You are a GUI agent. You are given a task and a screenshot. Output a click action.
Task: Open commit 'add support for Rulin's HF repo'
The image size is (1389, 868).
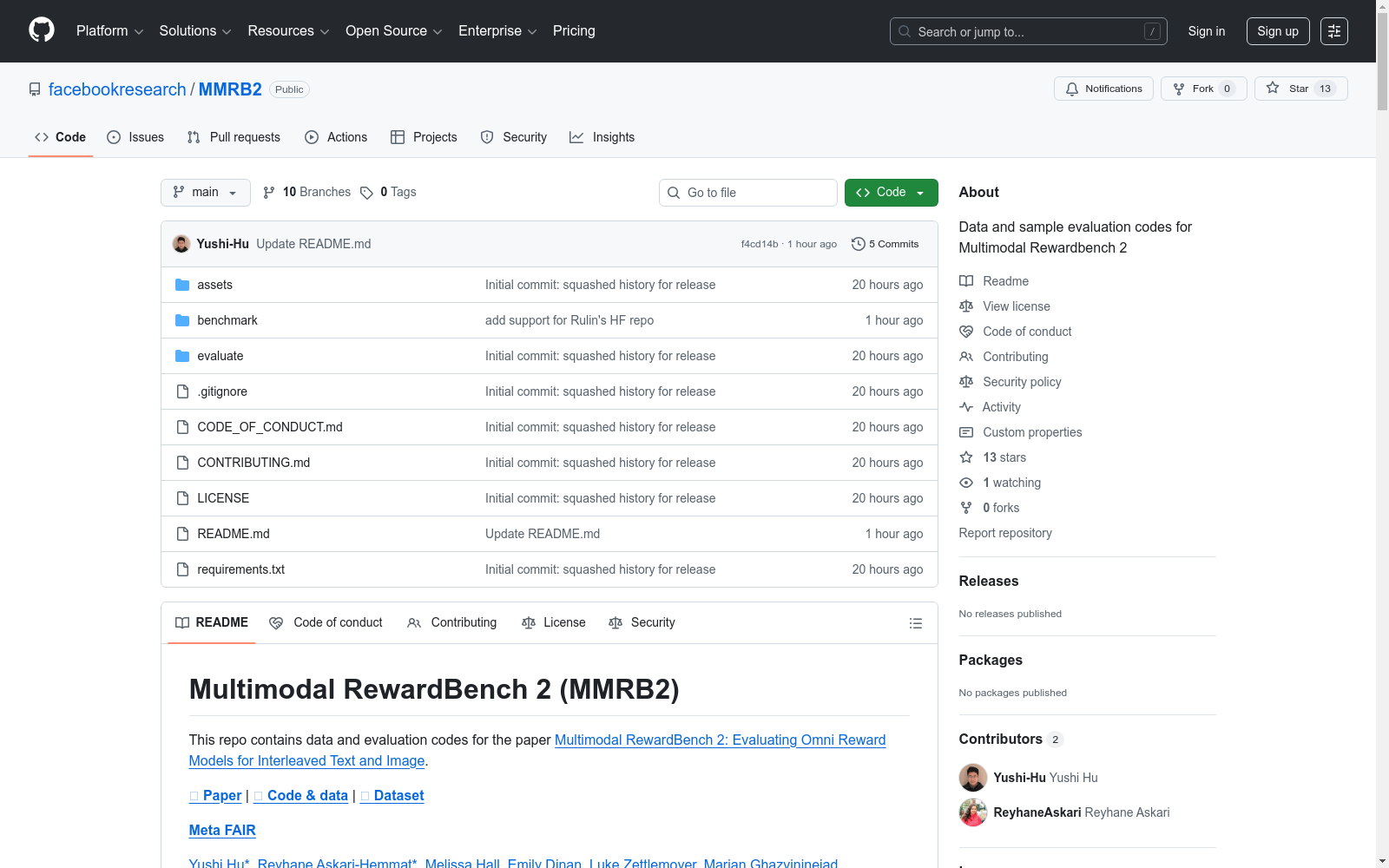(x=569, y=320)
